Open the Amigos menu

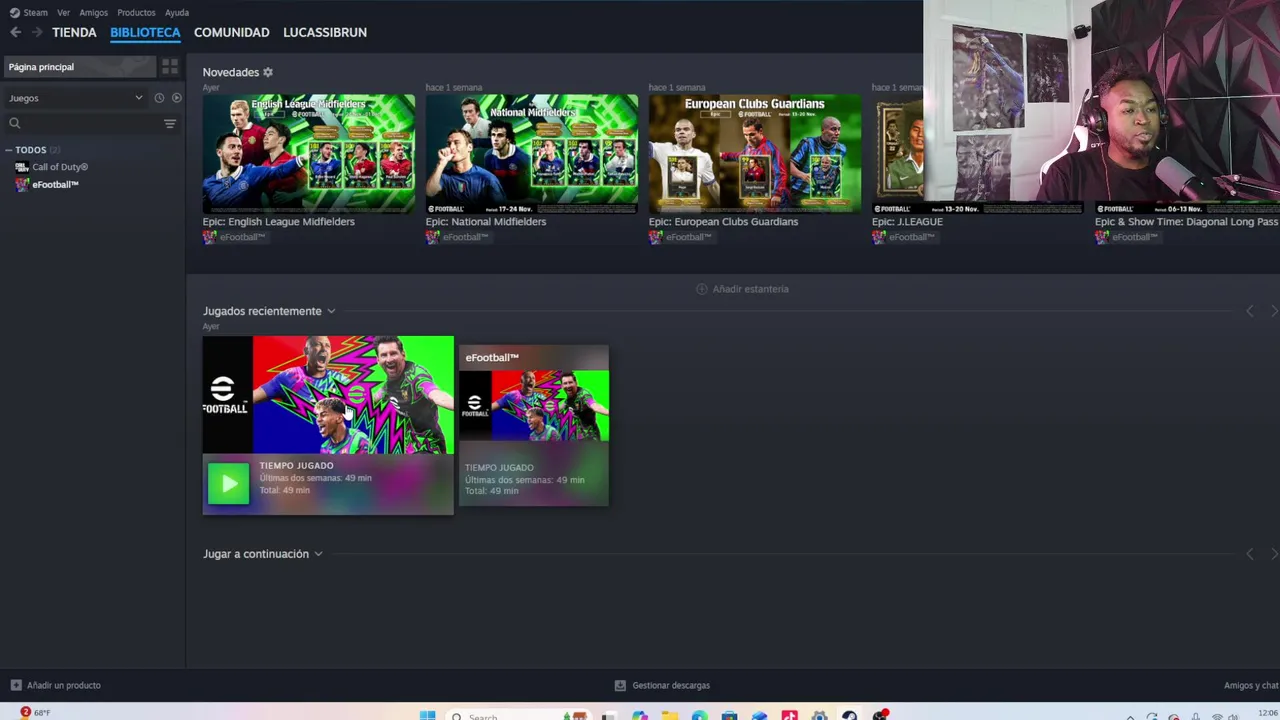click(x=93, y=13)
